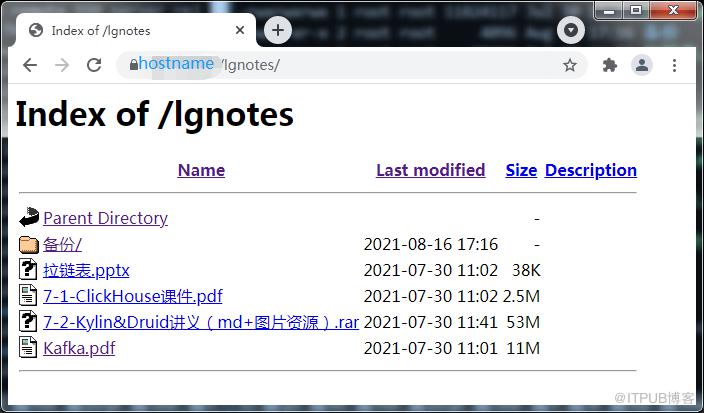Click the Index of /lgnotes page heading
704x413 pixels.
coord(155,115)
